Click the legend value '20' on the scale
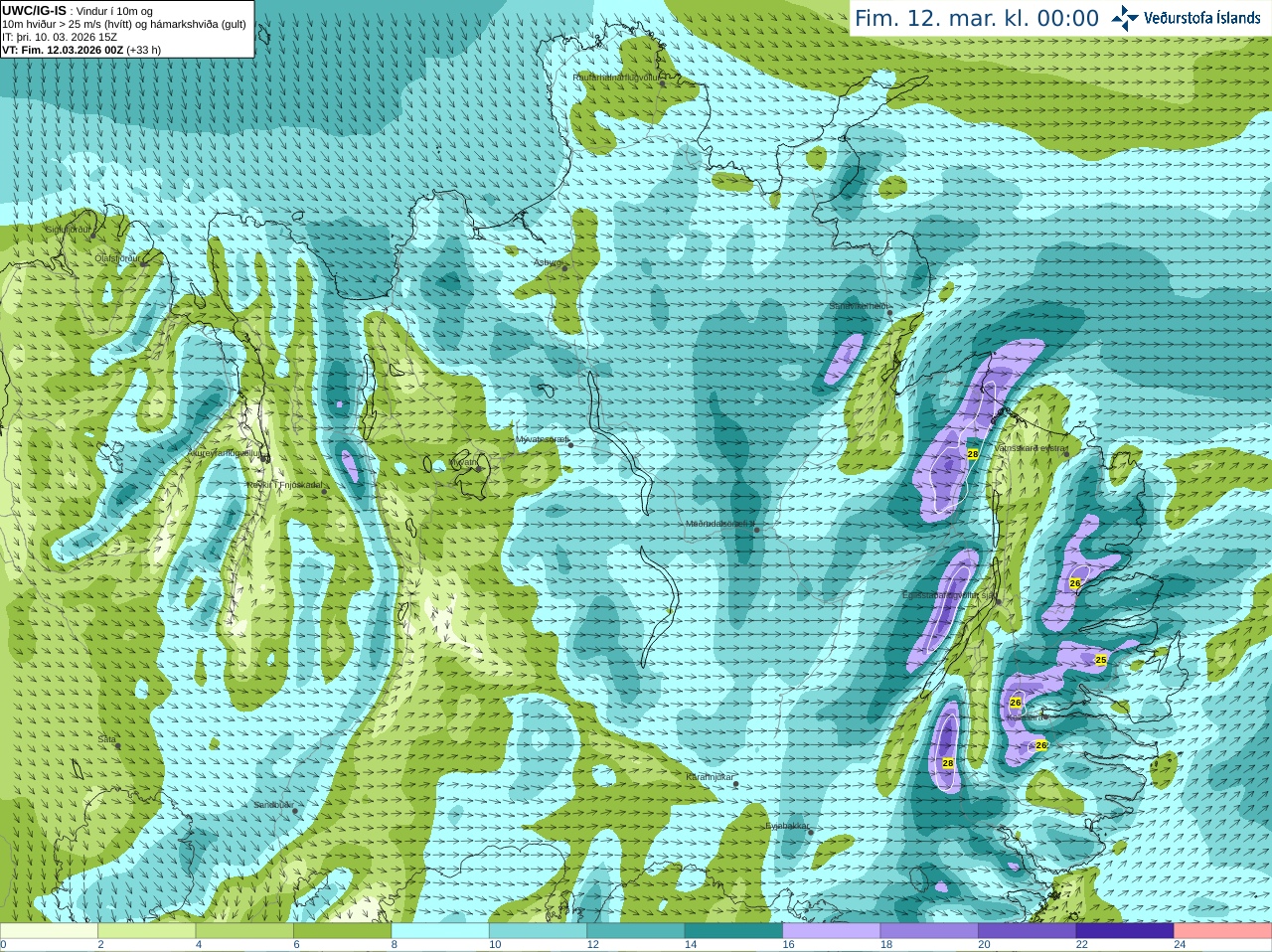 click(x=984, y=945)
